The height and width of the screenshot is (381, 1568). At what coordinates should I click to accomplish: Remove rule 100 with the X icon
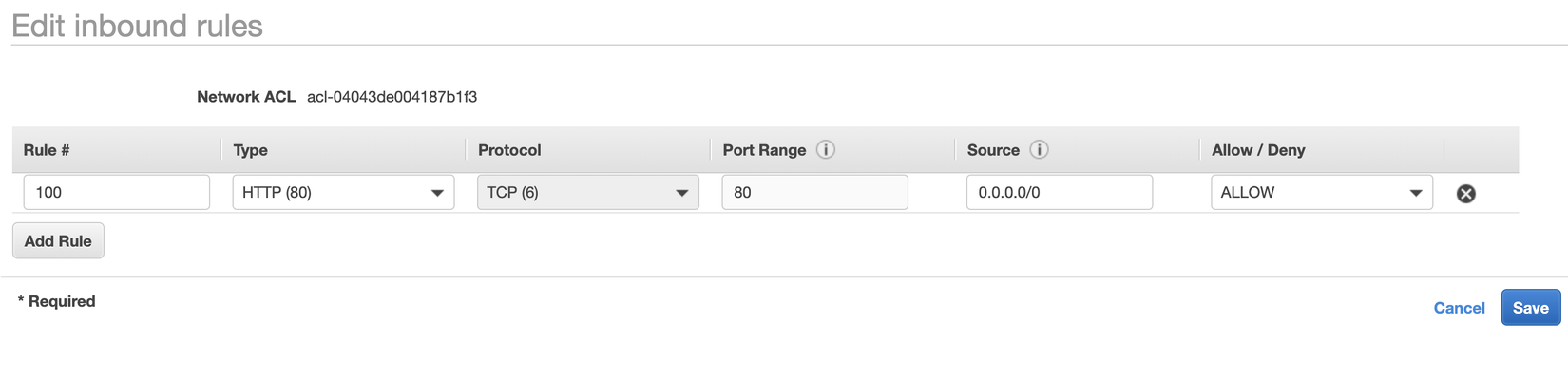coord(1465,194)
